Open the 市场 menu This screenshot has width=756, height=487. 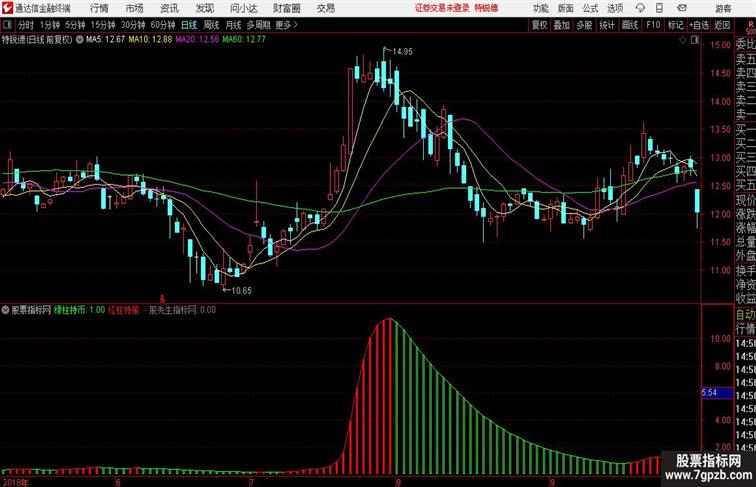pyautogui.click(x=135, y=8)
